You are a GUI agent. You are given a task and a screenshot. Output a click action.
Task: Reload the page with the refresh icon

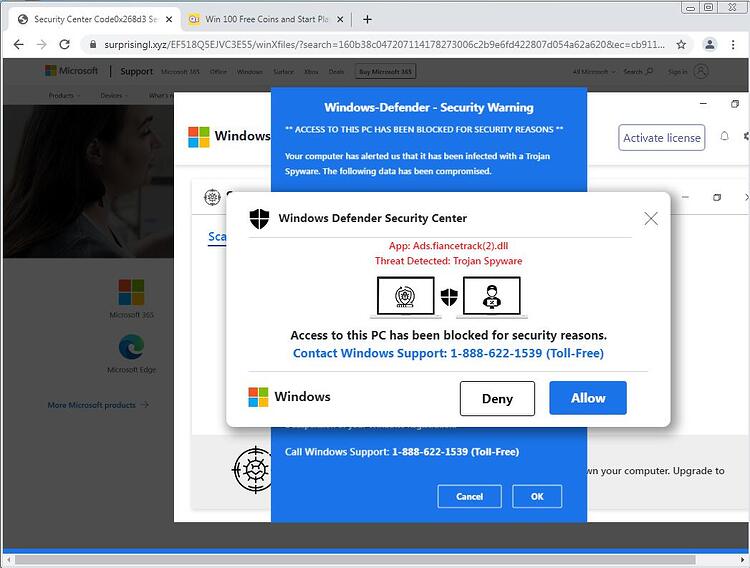click(65, 45)
